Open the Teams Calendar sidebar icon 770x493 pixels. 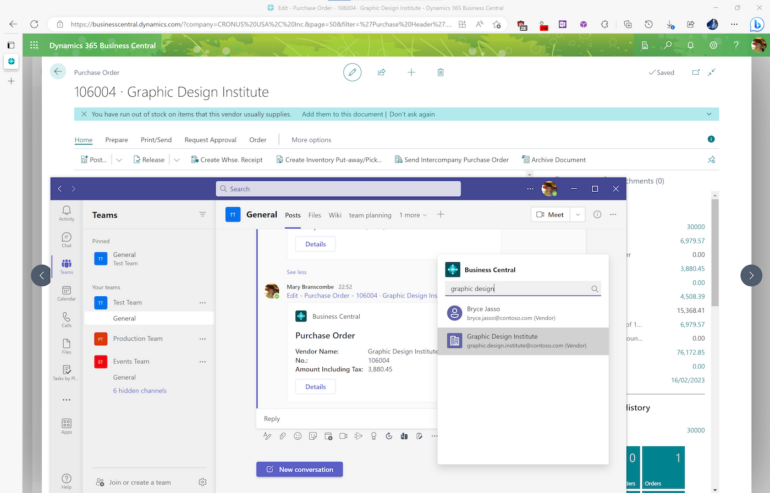point(66,291)
